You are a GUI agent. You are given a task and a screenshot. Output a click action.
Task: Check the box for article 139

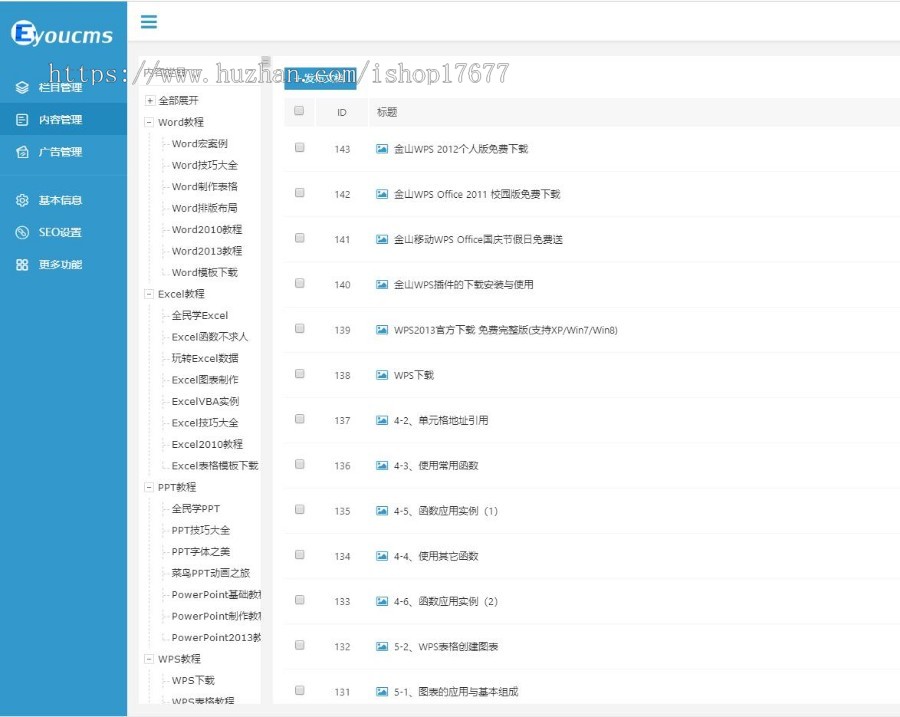(299, 328)
